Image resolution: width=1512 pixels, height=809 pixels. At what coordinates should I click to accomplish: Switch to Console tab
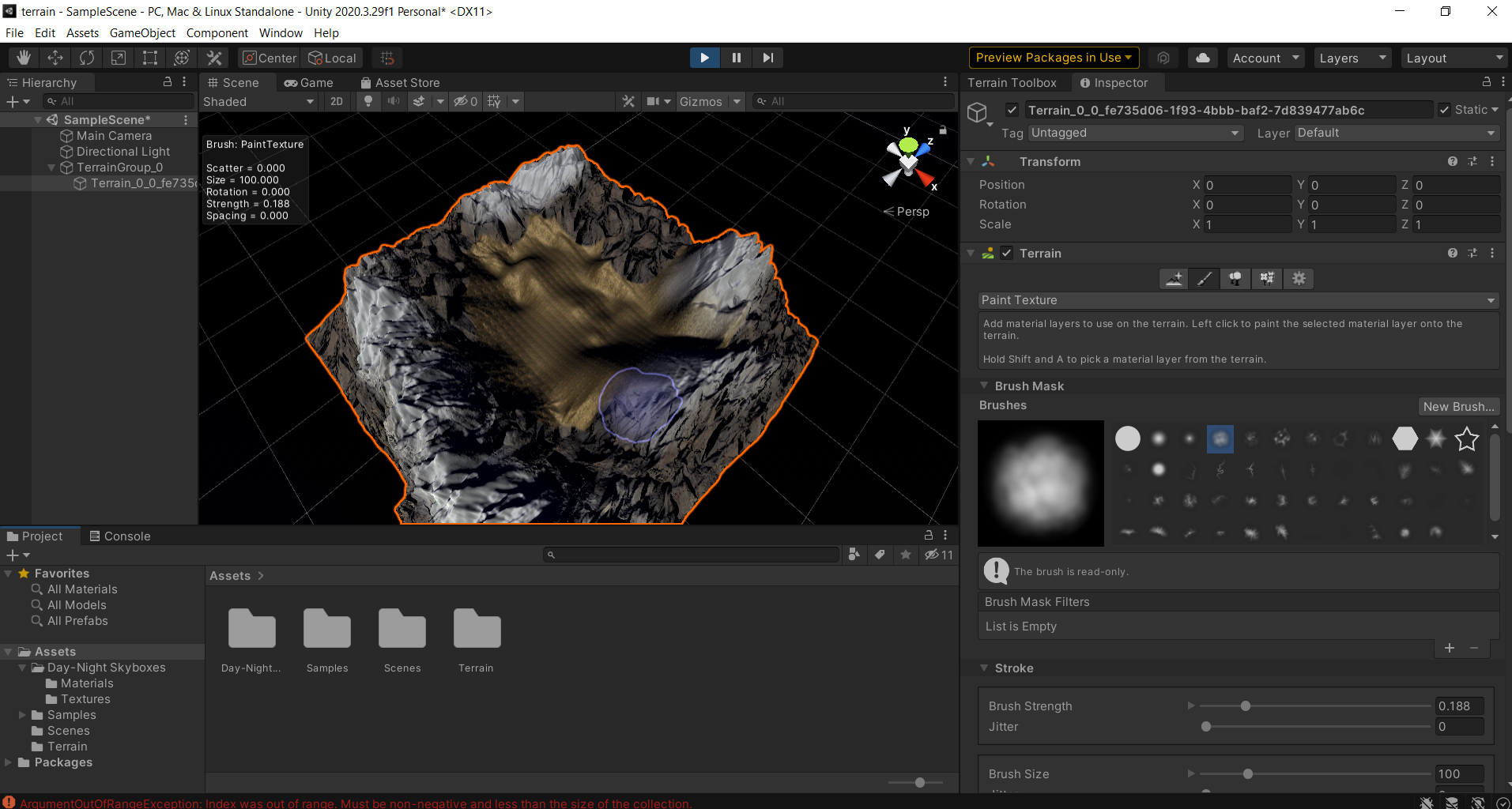(x=120, y=536)
